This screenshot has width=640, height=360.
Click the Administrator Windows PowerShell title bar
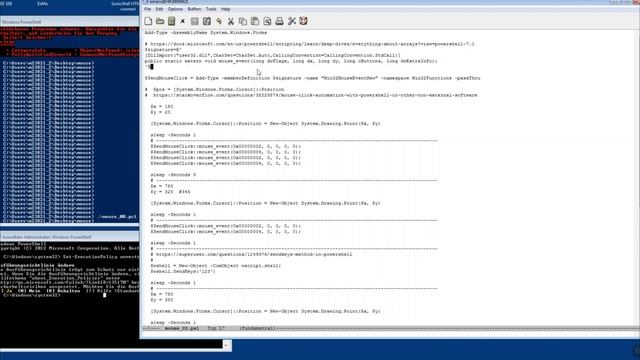click(69, 237)
